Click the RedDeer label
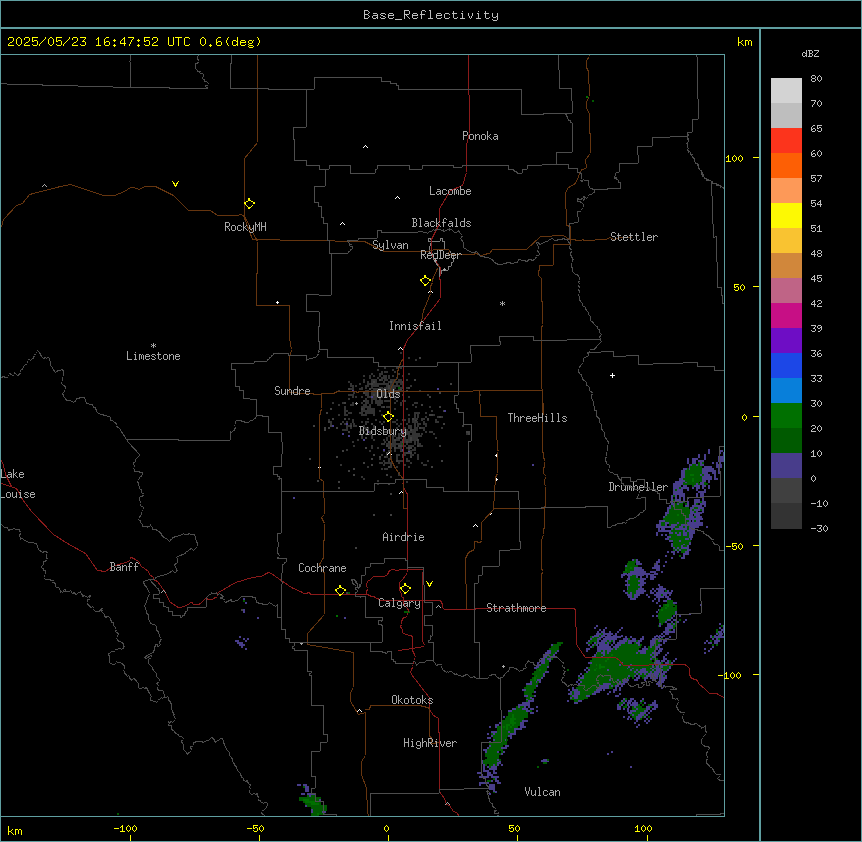Screen dimensions: 862x842 [x=440, y=255]
